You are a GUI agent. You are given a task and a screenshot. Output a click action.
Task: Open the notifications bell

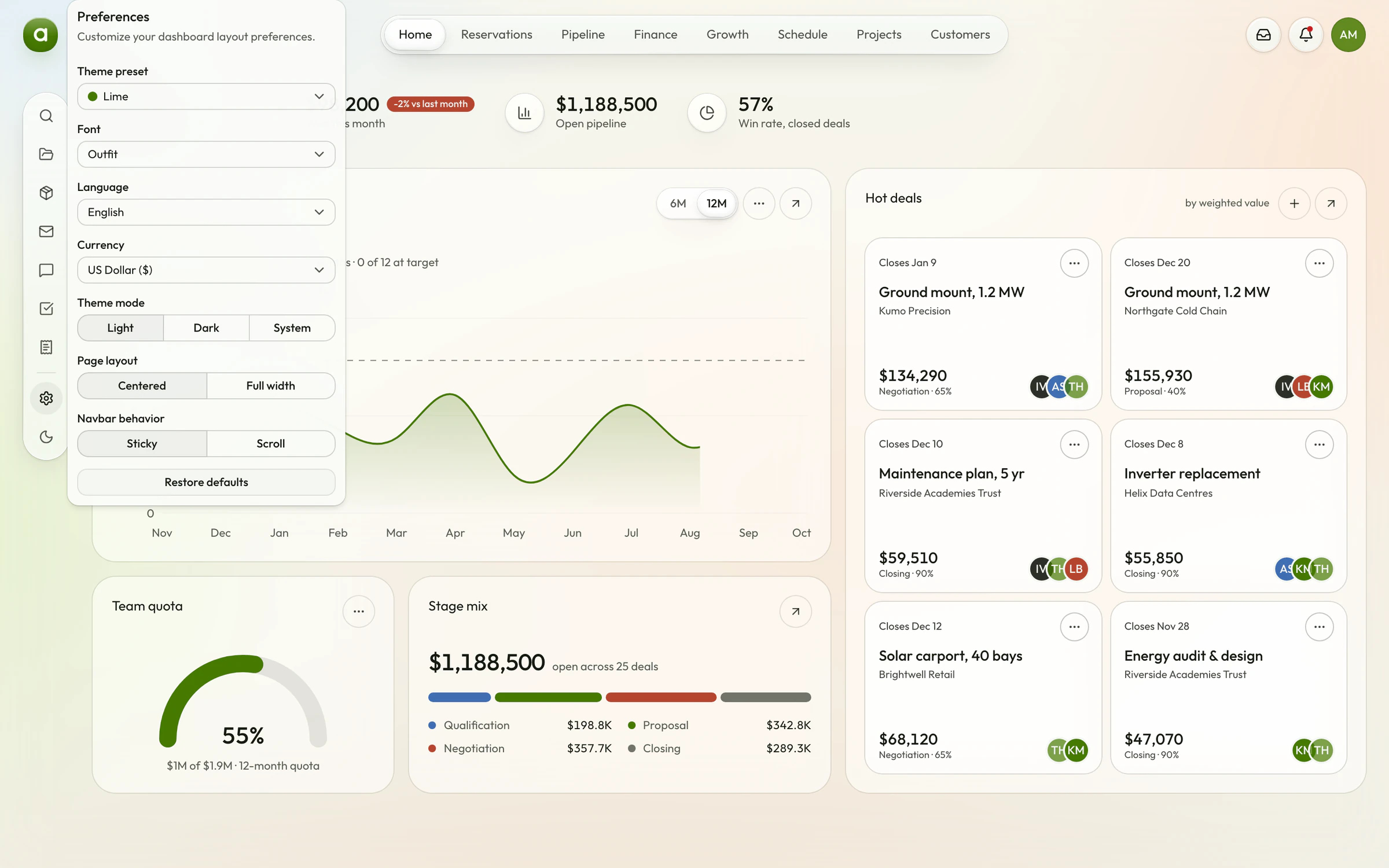(1306, 35)
